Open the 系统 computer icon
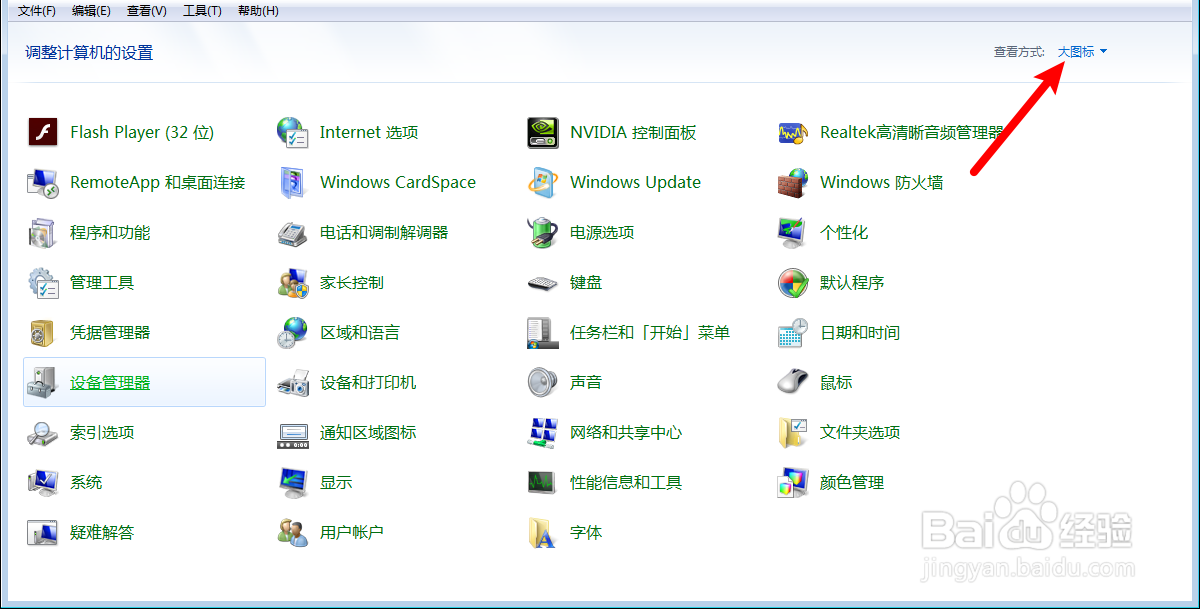The height and width of the screenshot is (609, 1200). click(43, 482)
